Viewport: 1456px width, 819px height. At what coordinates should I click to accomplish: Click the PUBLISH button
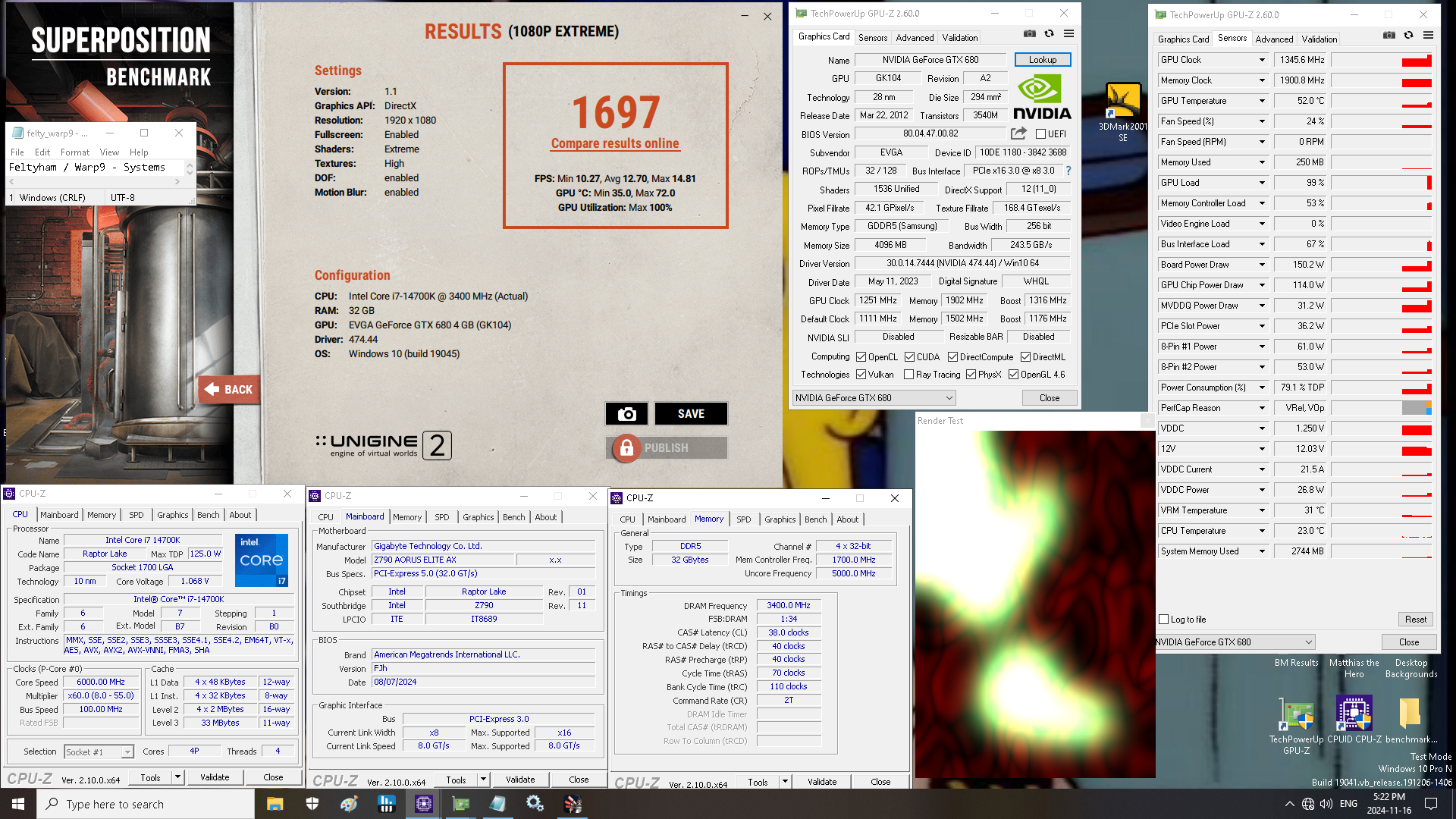pos(667,448)
